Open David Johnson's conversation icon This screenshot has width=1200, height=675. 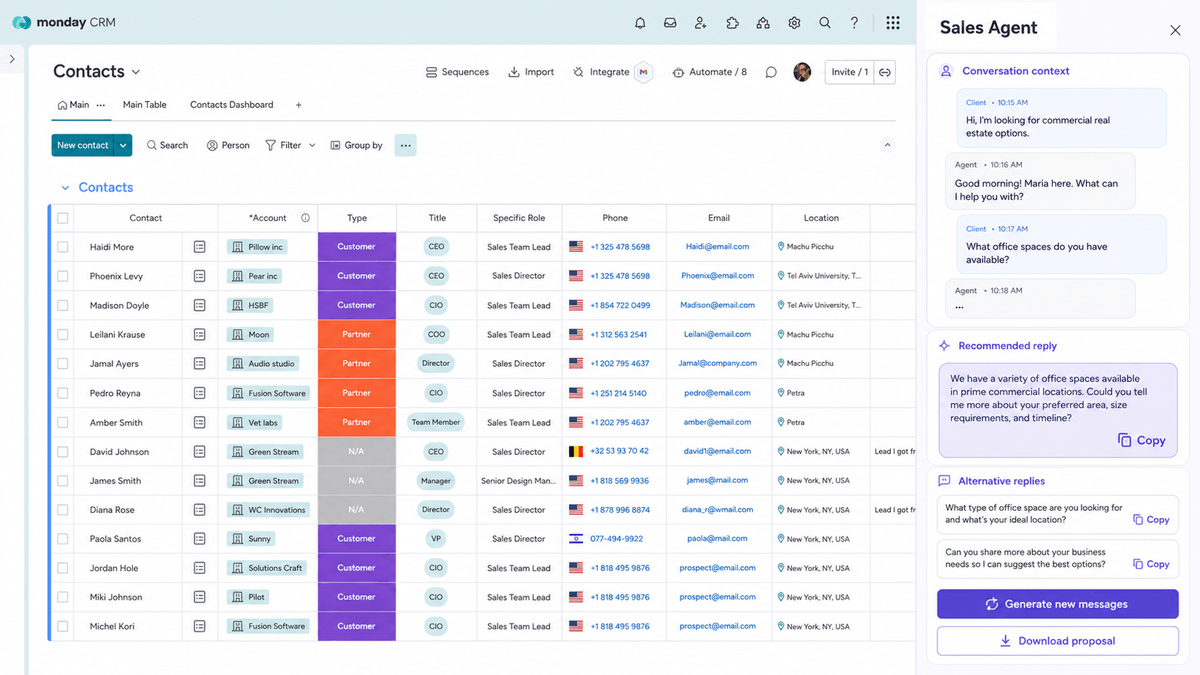199,451
